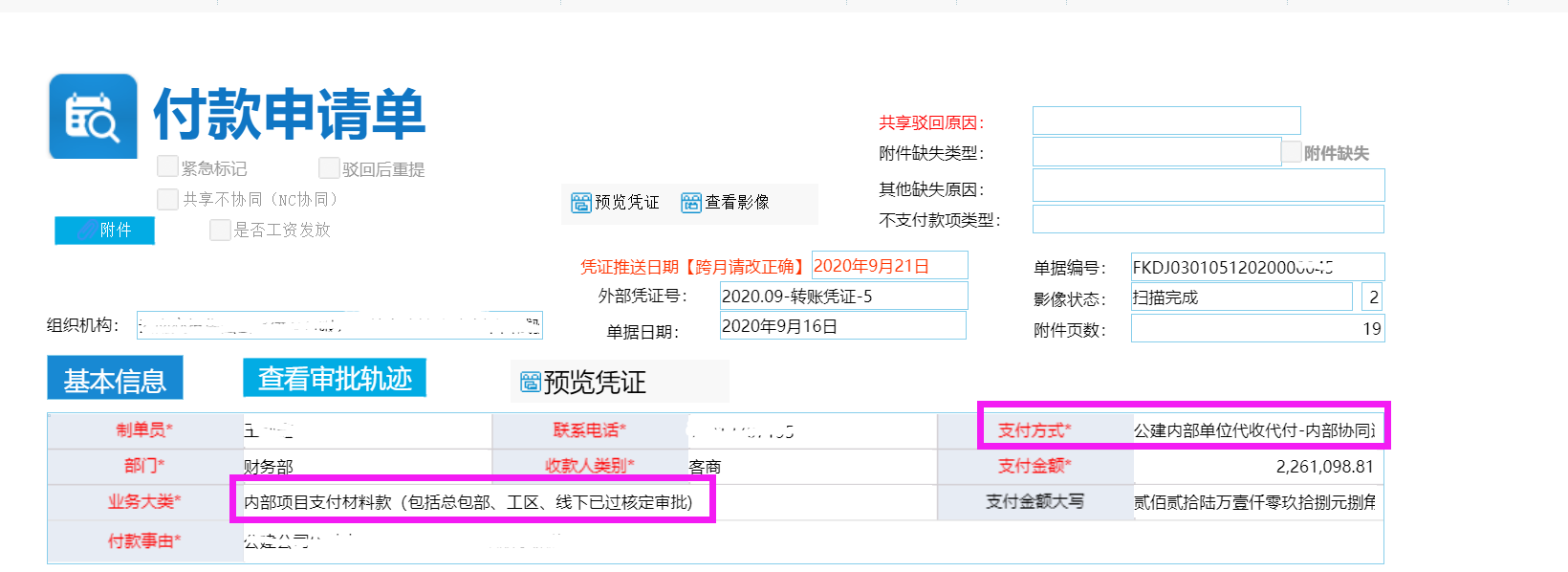
Task: Click into the 其他缺失原因 text box
Action: coord(1208,186)
